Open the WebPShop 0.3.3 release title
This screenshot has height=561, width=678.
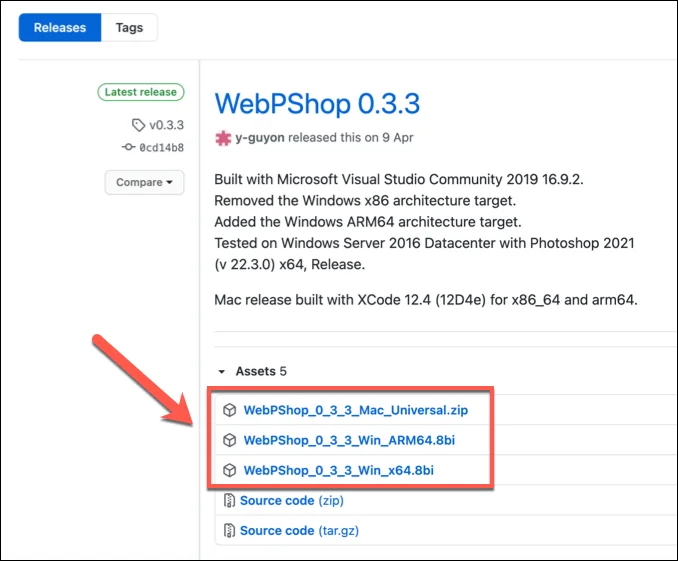click(x=317, y=103)
